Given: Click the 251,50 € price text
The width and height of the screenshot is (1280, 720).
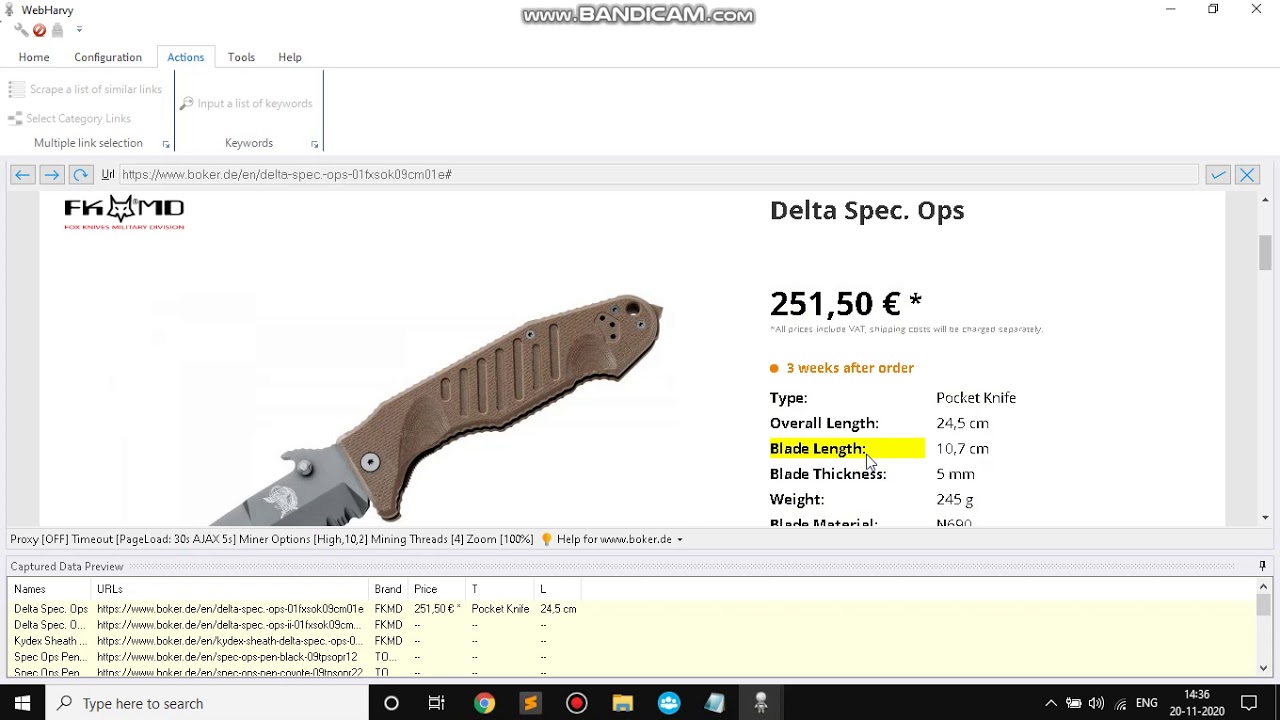Looking at the screenshot, I should point(846,303).
